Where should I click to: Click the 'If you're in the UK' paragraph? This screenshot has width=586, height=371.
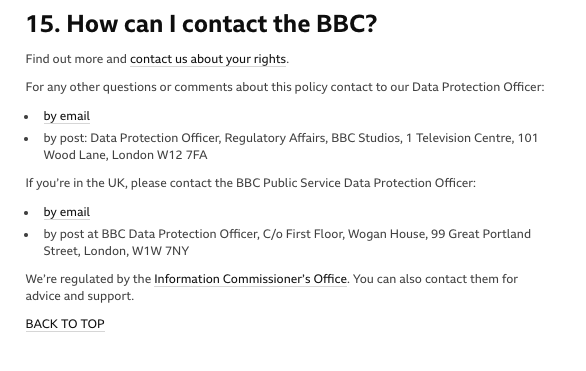(x=250, y=183)
